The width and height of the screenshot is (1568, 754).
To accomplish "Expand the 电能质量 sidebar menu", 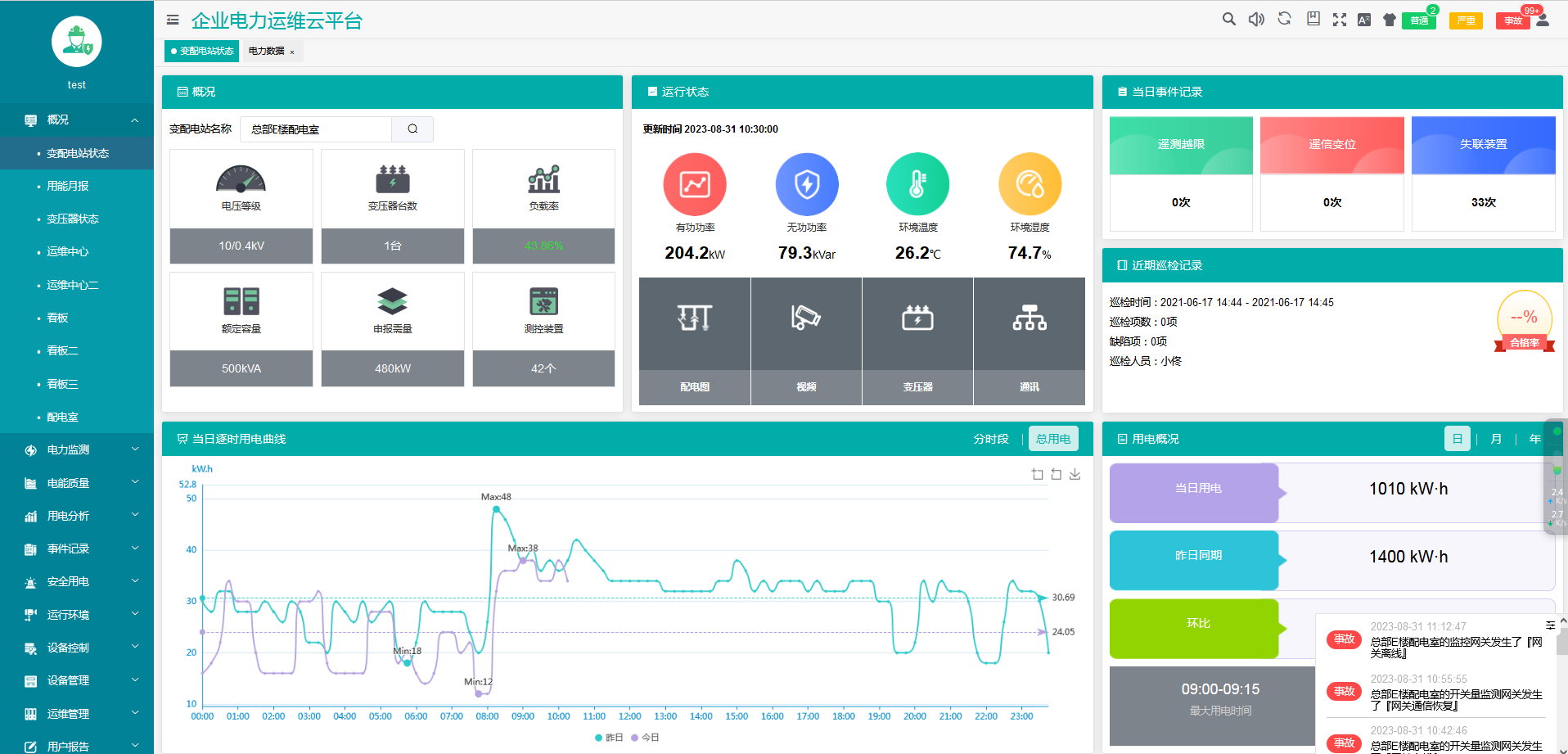I will click(77, 483).
